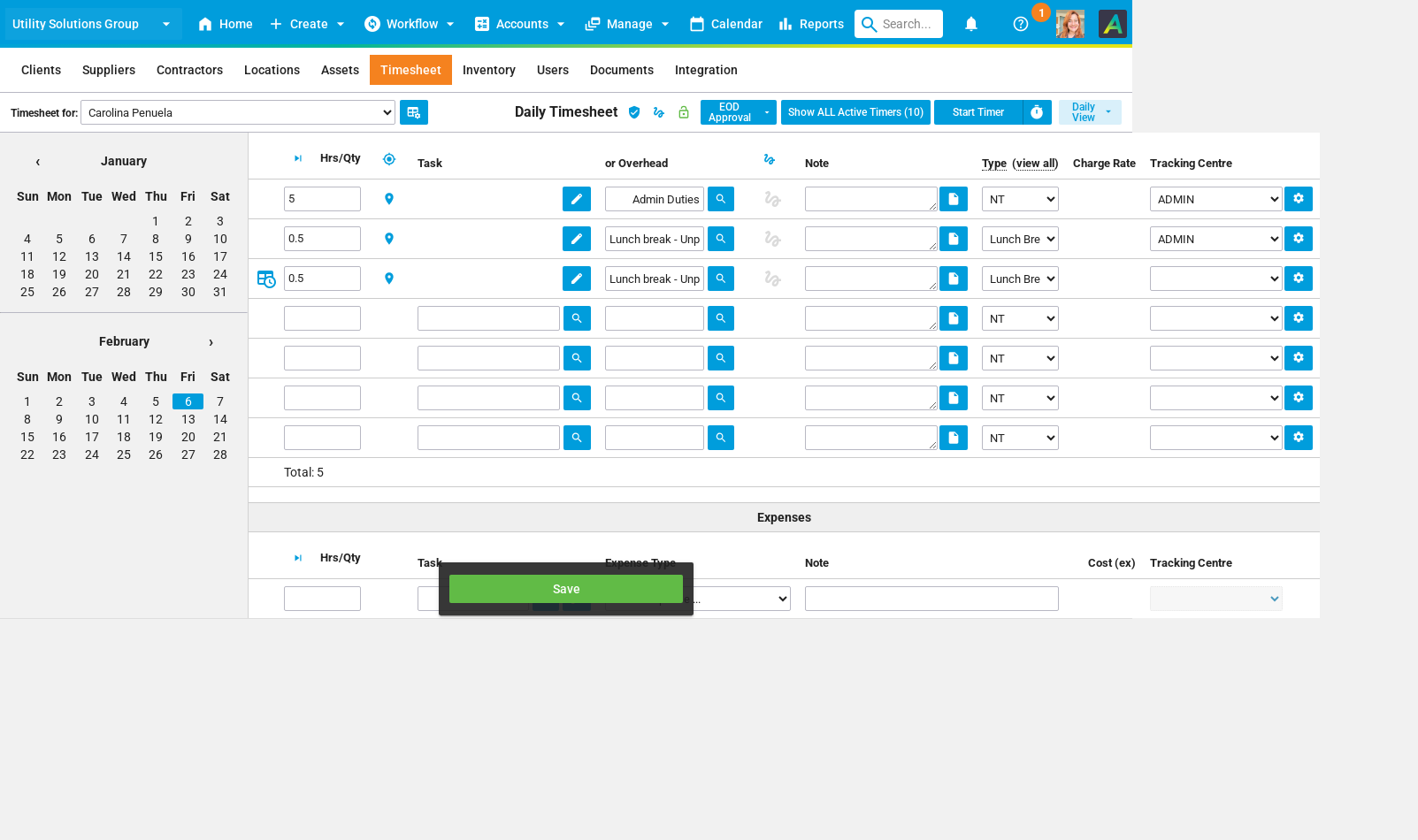The width and height of the screenshot is (1418, 840).
Task: Click the note document icon in first row
Action: pyautogui.click(x=953, y=199)
